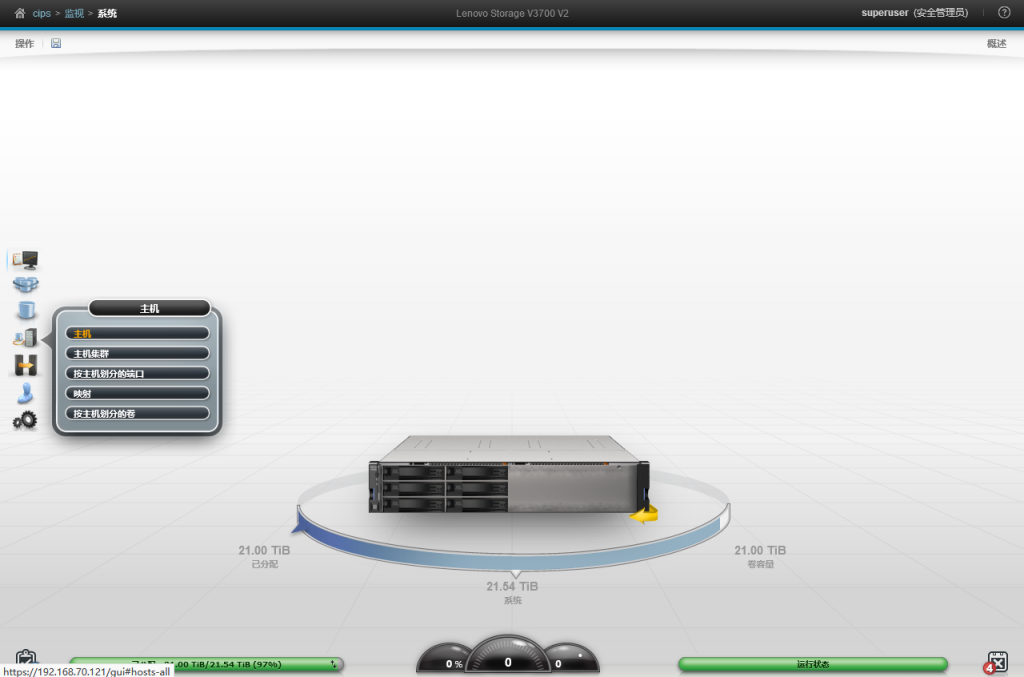This screenshot has height=677, width=1024.
Task: Choose 主机集群 from the popup menu
Action: click(137, 353)
